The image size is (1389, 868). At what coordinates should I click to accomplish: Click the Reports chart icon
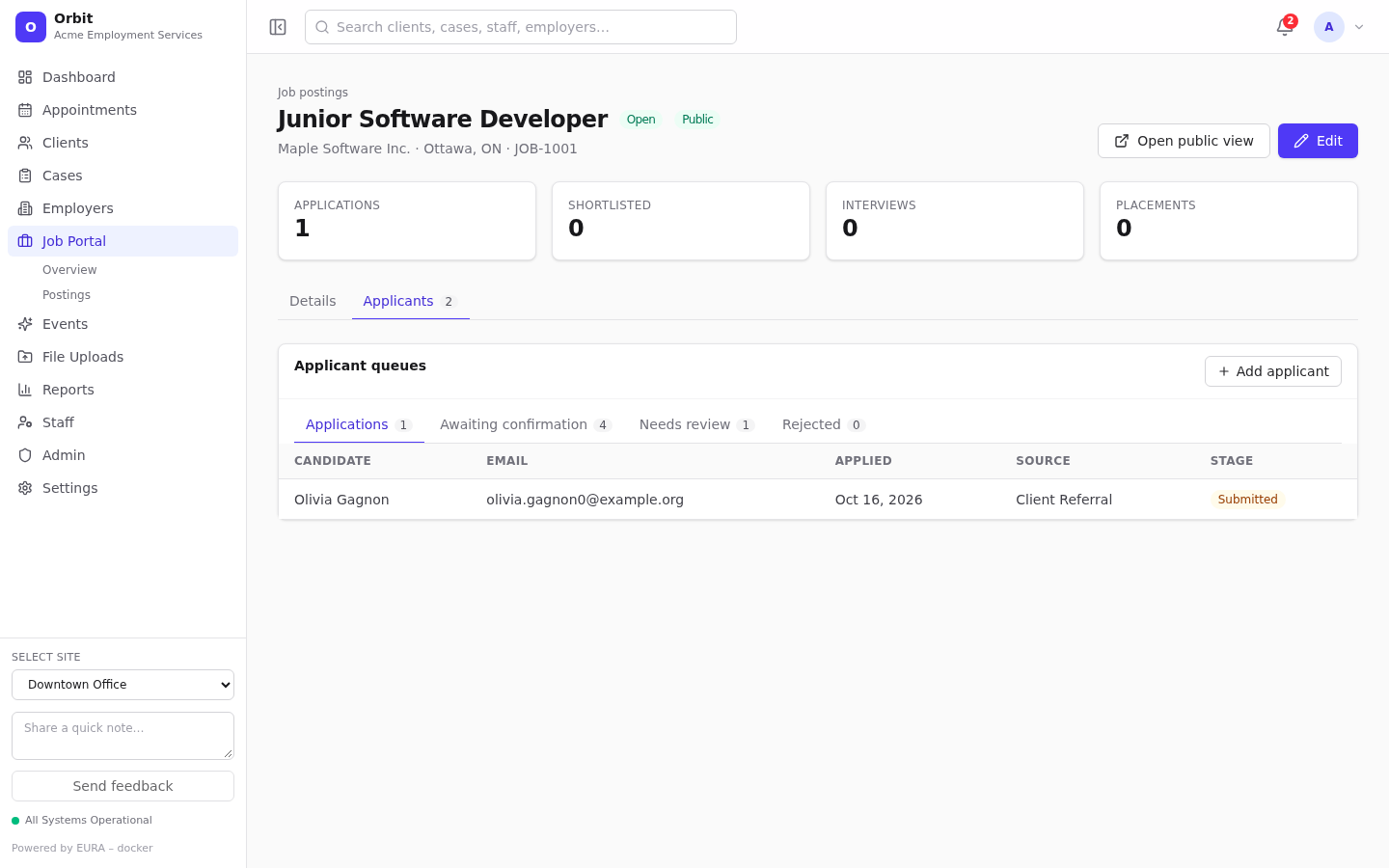(x=25, y=390)
